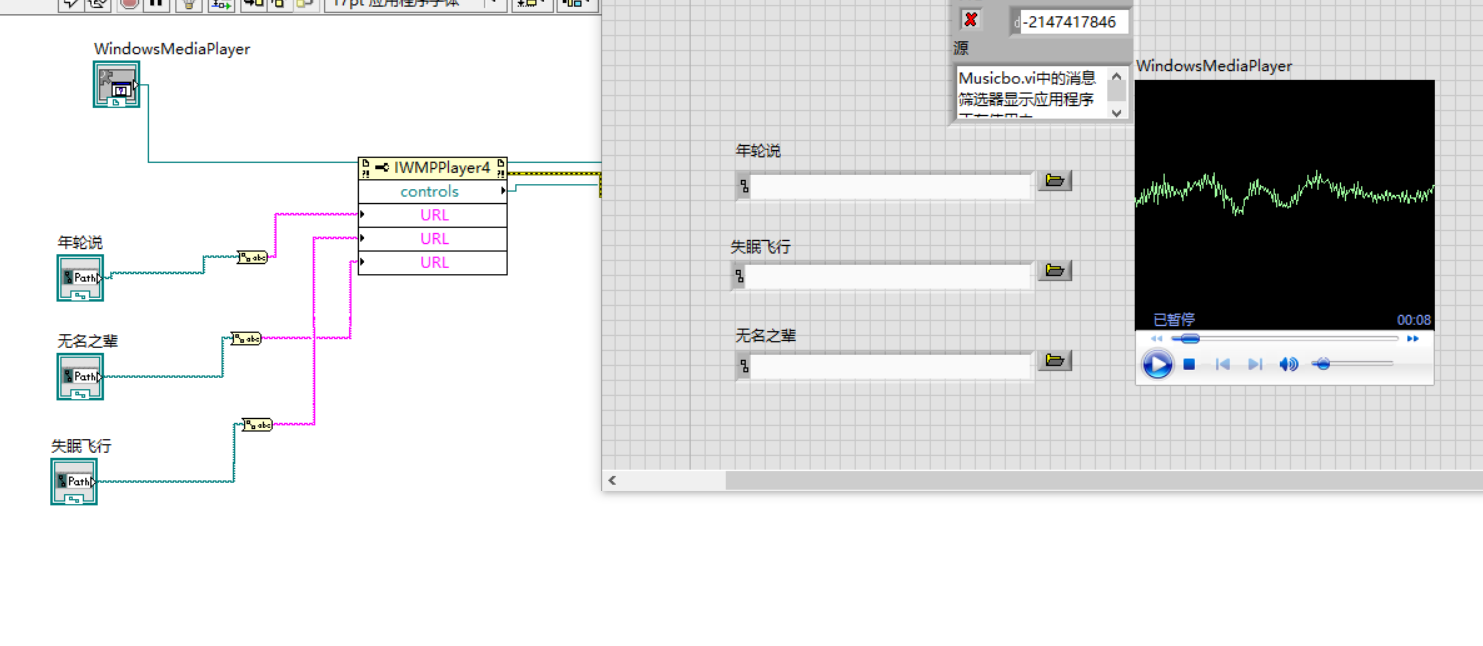The image size is (1483, 646).
Task: Play the track in Windows Media Player
Action: (x=1157, y=364)
